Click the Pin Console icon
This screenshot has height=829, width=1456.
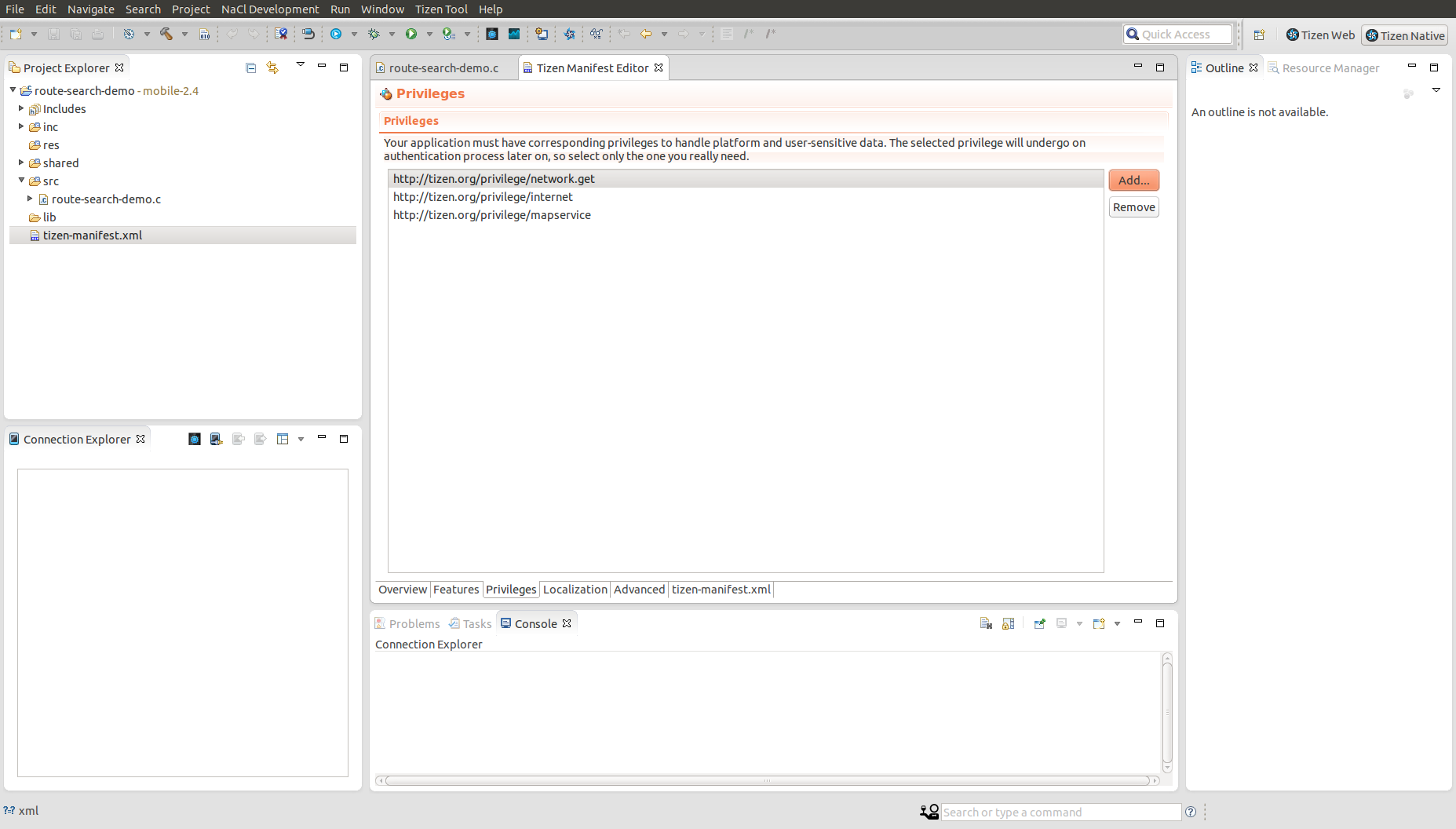pyautogui.click(x=1039, y=623)
